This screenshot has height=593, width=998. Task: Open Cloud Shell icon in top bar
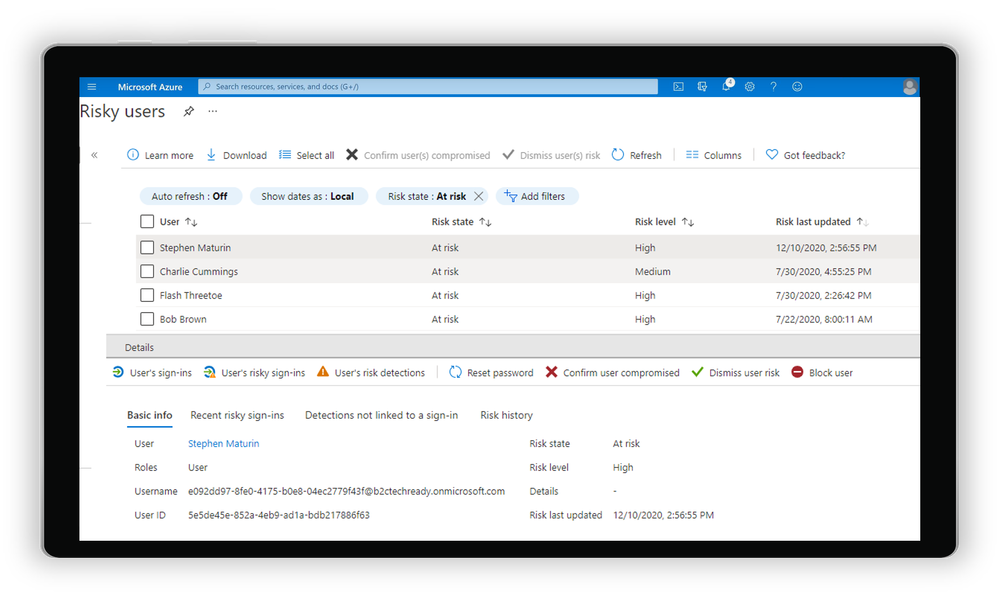pos(678,87)
